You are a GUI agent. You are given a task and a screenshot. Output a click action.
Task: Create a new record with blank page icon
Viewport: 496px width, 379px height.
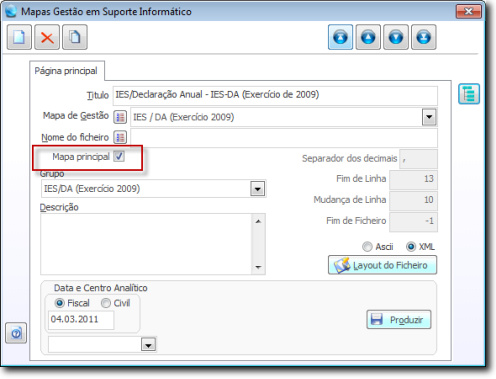19,37
